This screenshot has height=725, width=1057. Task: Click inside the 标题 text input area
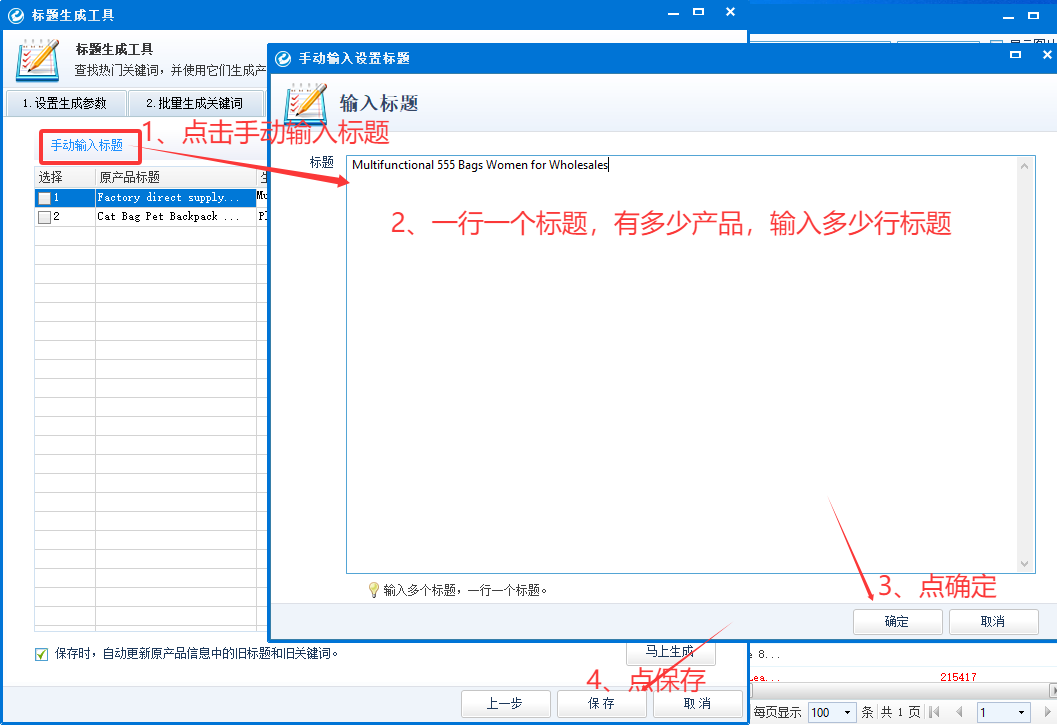680,360
